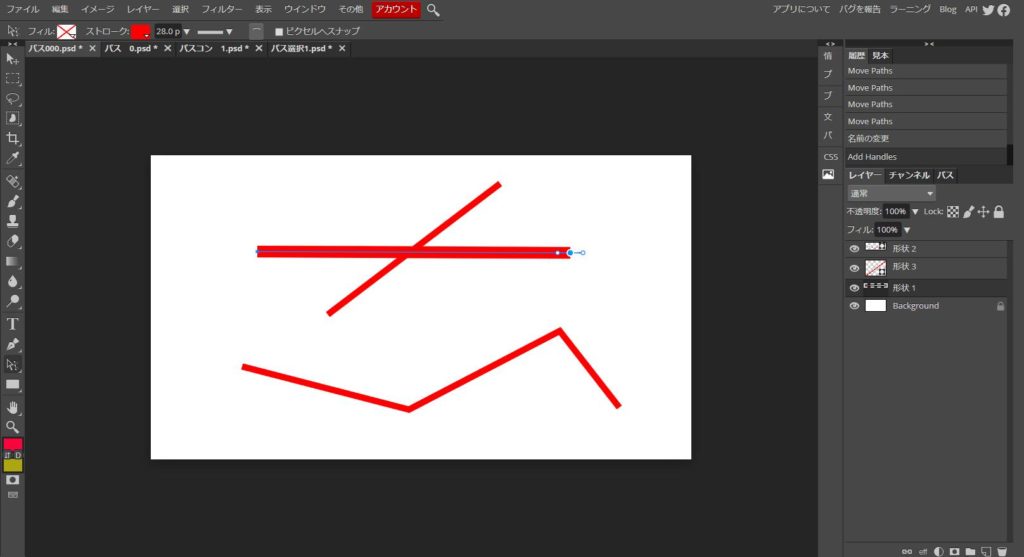Hide the Background layer via eye icon
The image size is (1024, 557).
coord(854,306)
